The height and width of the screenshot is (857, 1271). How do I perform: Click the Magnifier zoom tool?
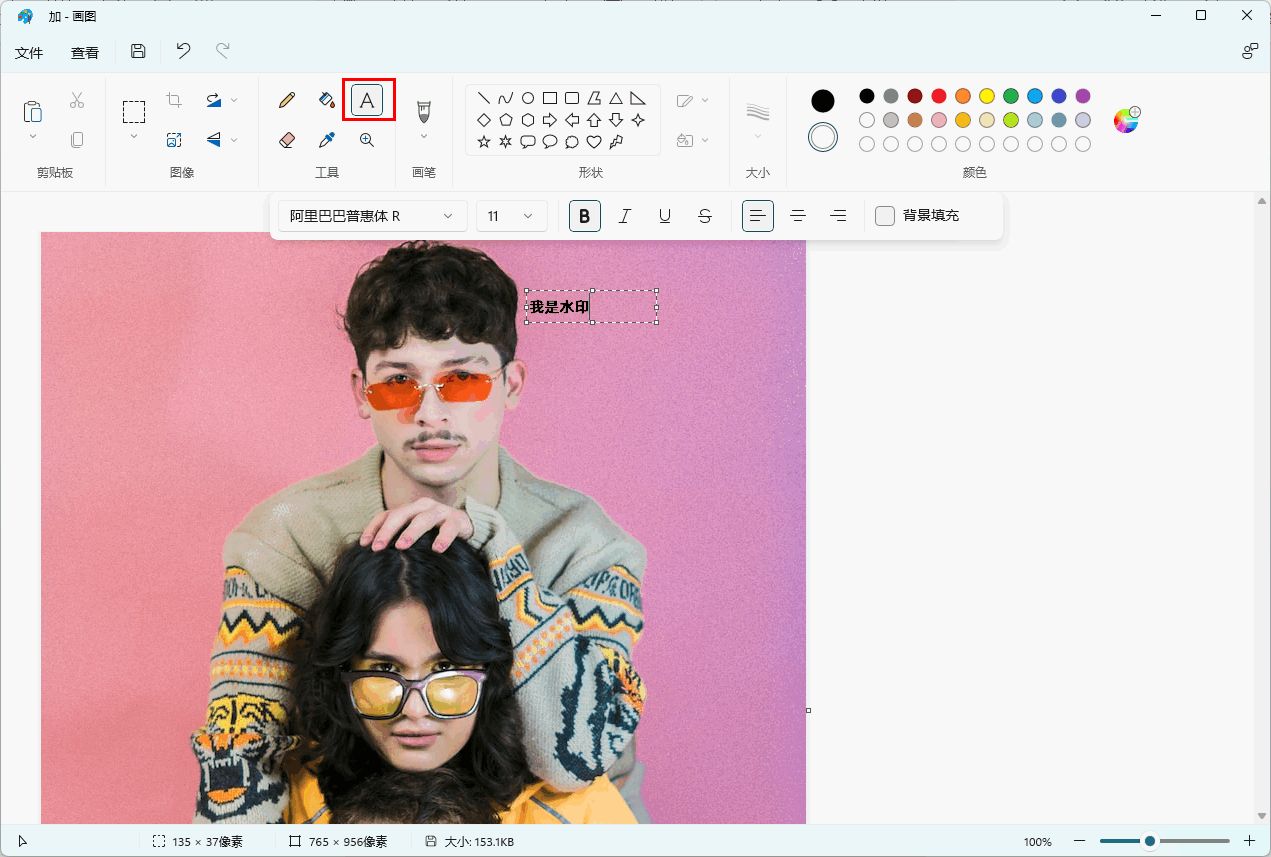point(367,140)
